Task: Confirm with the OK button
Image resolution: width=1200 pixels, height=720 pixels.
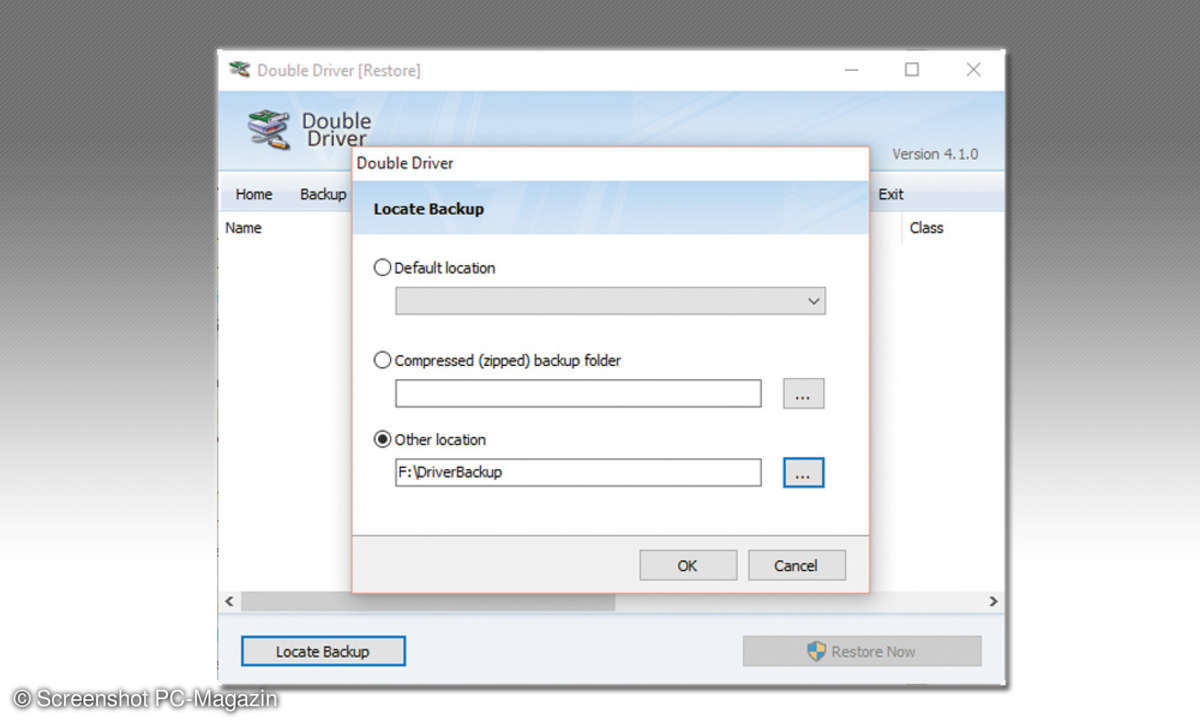Action: (688, 565)
